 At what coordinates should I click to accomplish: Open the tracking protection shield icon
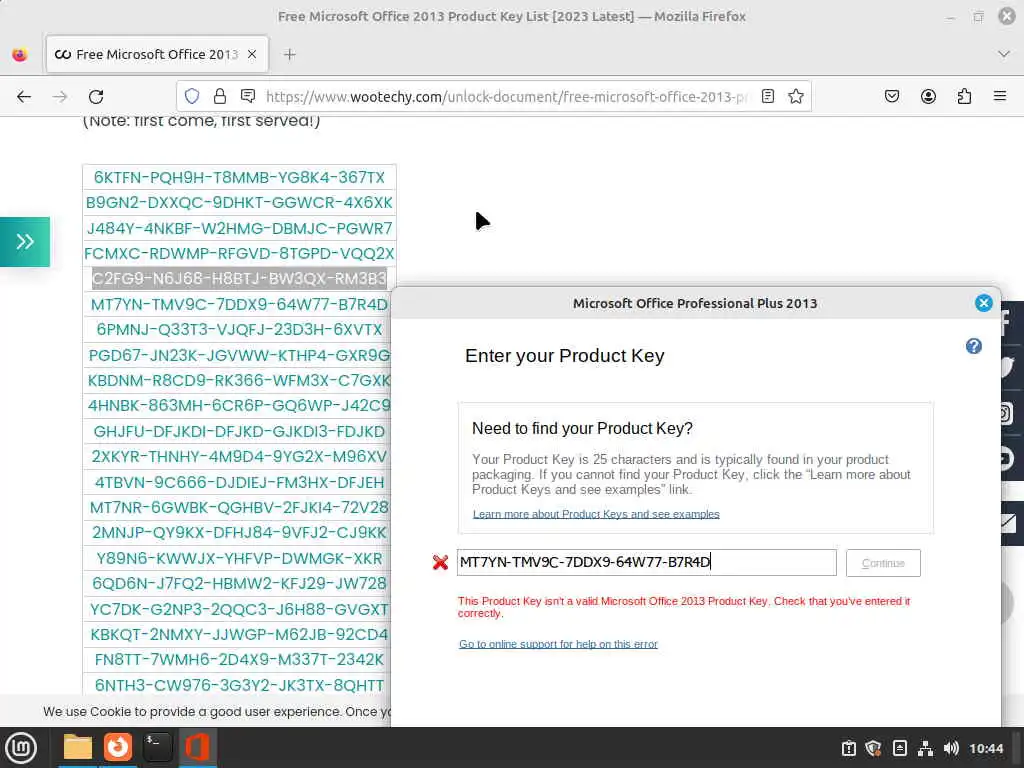click(x=192, y=97)
